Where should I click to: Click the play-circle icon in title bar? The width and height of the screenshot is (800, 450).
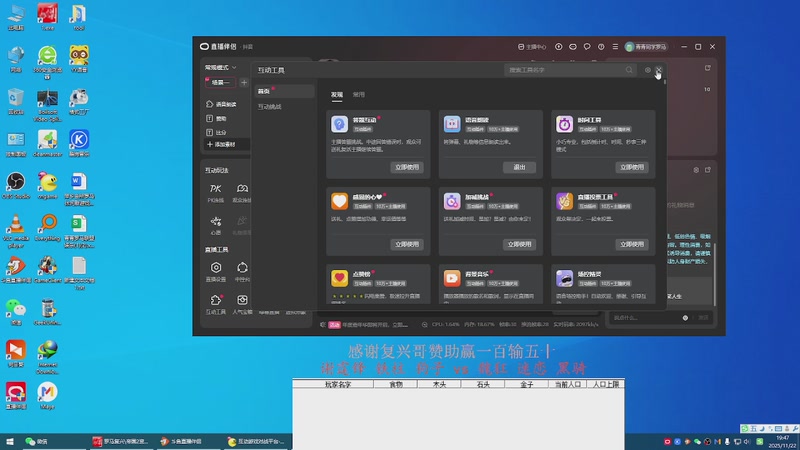559,46
